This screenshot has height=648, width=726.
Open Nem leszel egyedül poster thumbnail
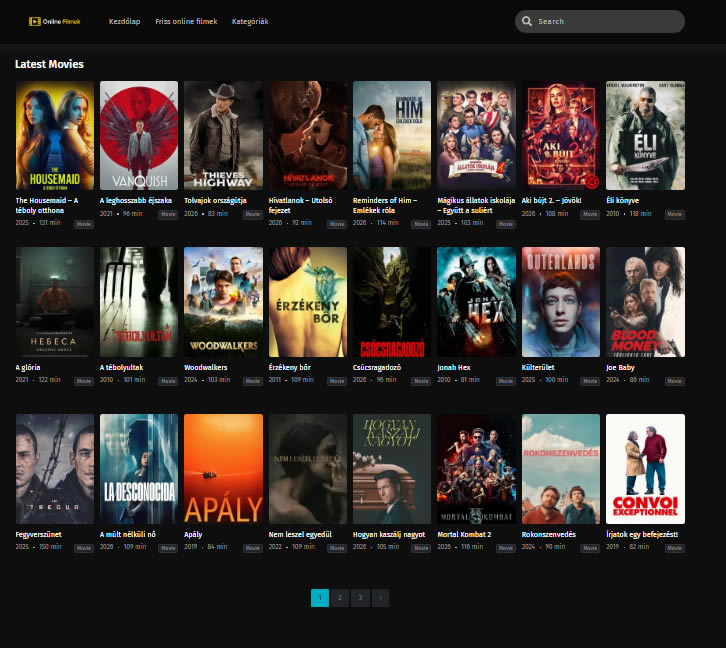tap(308, 469)
